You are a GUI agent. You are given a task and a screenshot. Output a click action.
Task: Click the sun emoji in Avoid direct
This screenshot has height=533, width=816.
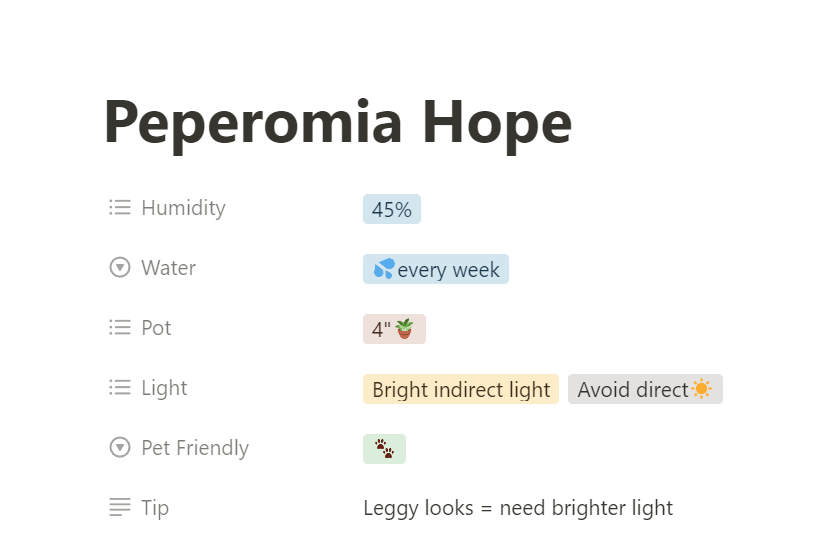click(x=702, y=389)
